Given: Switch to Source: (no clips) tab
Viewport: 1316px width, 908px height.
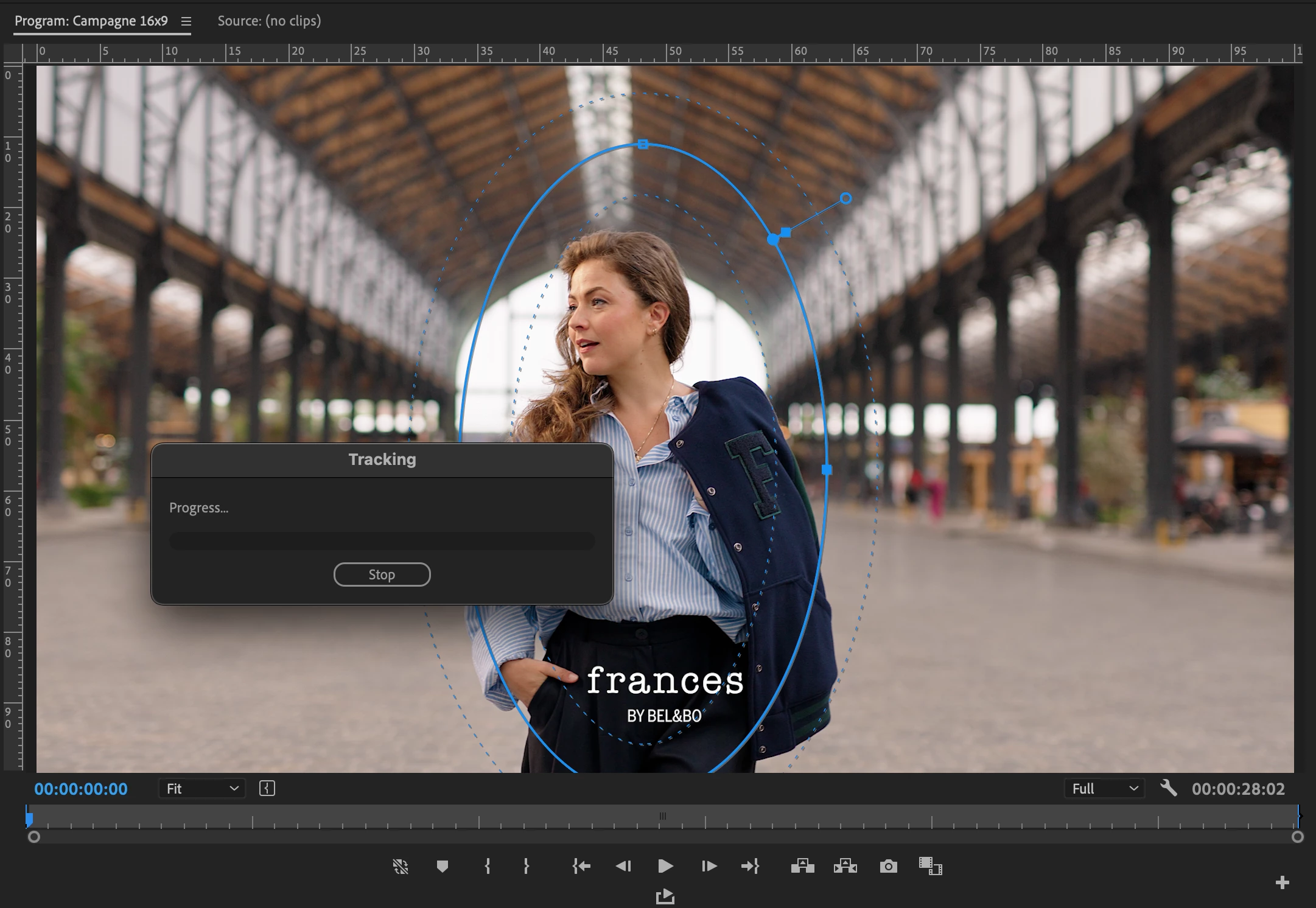Looking at the screenshot, I should click(269, 21).
